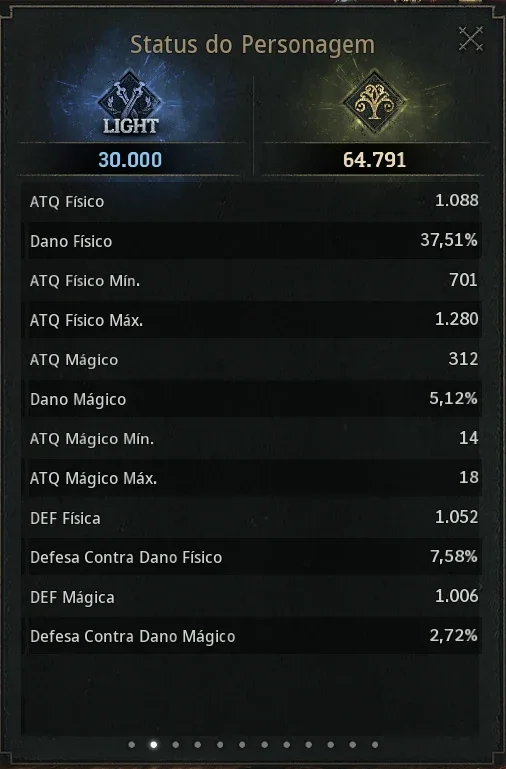
Task: Select the Dano Físico 37,51% row
Action: pos(253,240)
